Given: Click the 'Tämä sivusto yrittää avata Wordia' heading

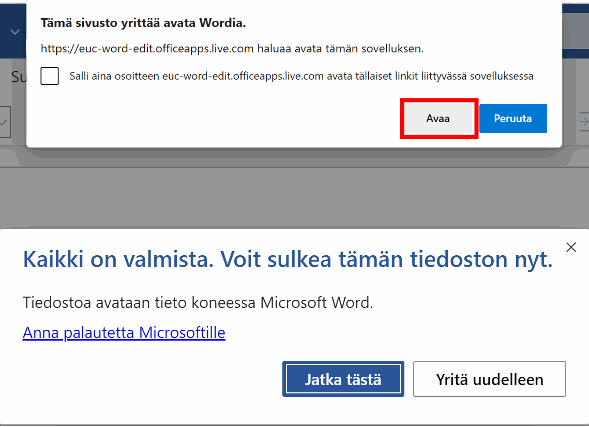Looking at the screenshot, I should pyautogui.click(x=143, y=23).
